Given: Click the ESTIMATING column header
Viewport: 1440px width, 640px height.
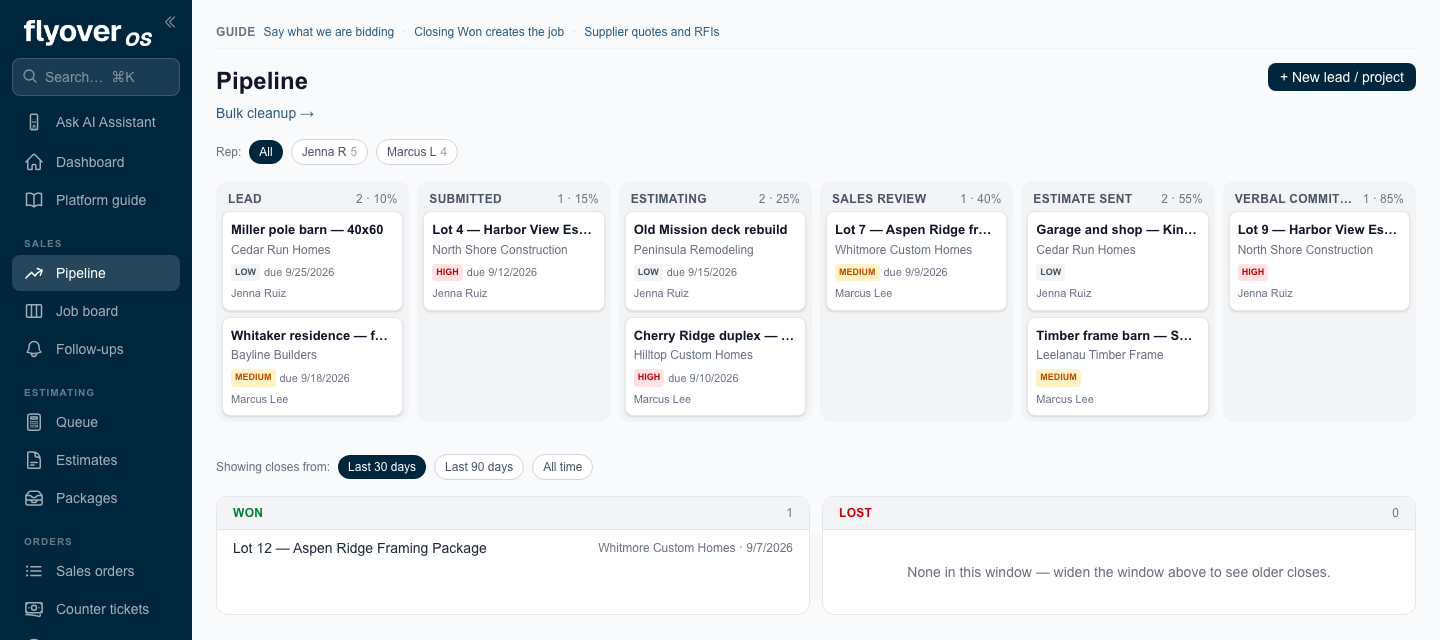Looking at the screenshot, I should (669, 199).
